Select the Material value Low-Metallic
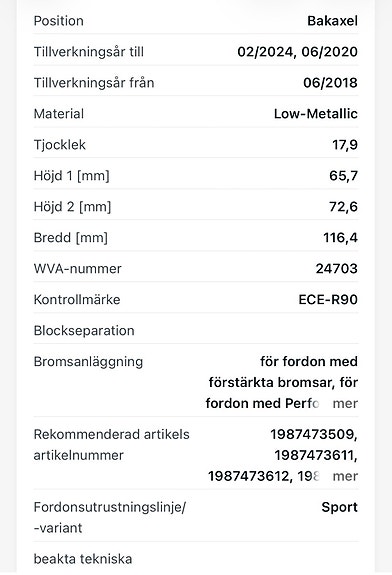The height and width of the screenshot is (575, 392). pyautogui.click(x=316, y=114)
